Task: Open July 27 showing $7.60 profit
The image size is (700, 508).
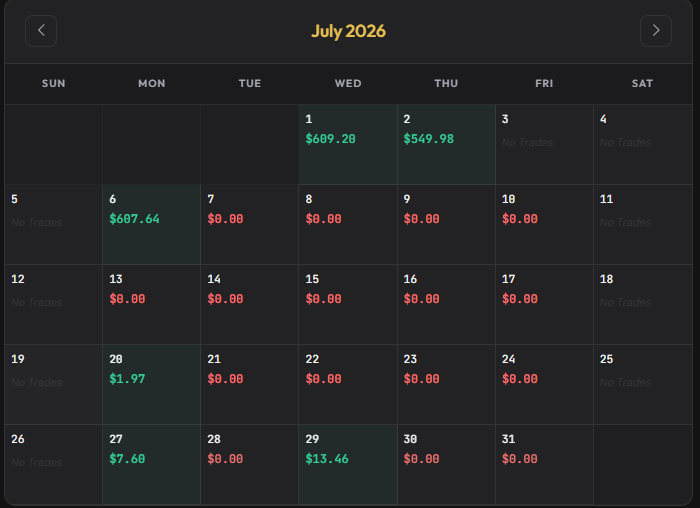Action: click(152, 465)
